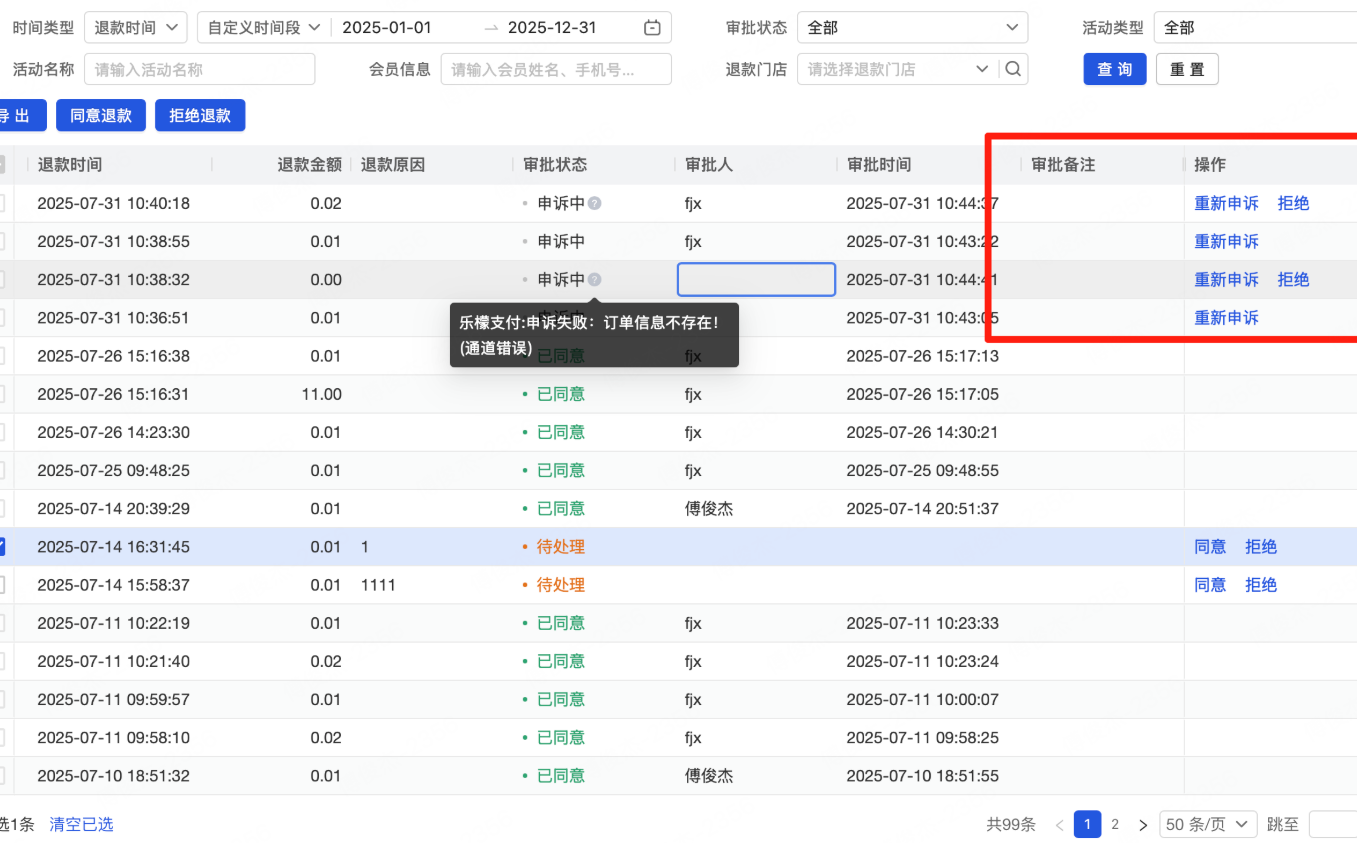Click 同意 in the 2025-07-14 15:58:37 row

pos(1210,585)
